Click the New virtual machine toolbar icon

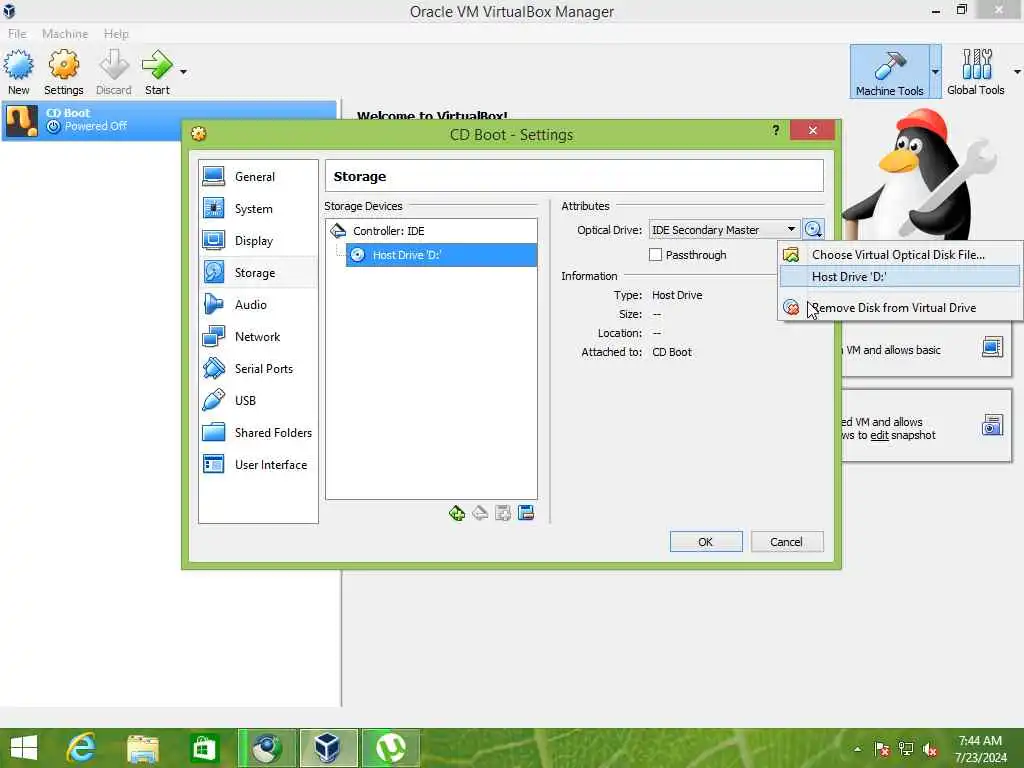[18, 72]
